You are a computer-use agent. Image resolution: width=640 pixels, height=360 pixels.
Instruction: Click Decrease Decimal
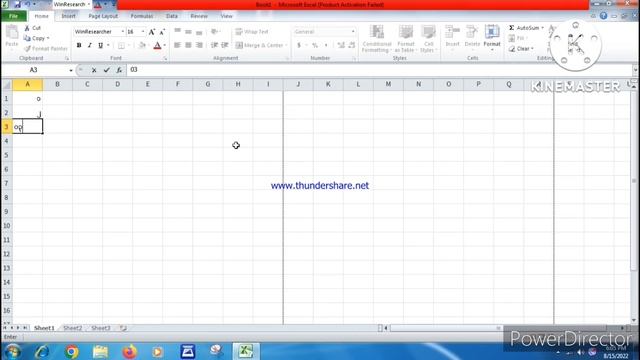tap(351, 45)
